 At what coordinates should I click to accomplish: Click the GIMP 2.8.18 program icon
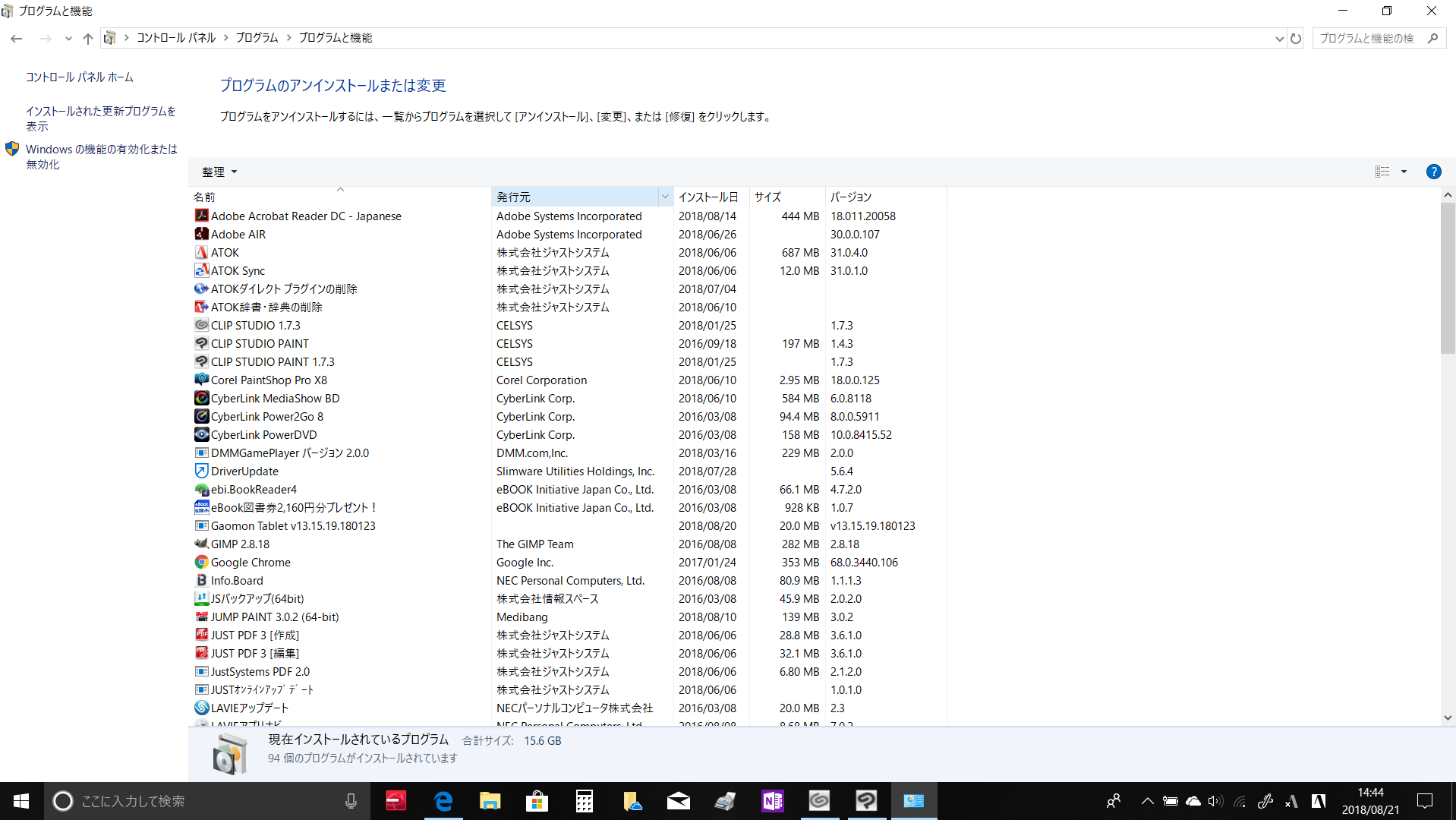(x=201, y=544)
